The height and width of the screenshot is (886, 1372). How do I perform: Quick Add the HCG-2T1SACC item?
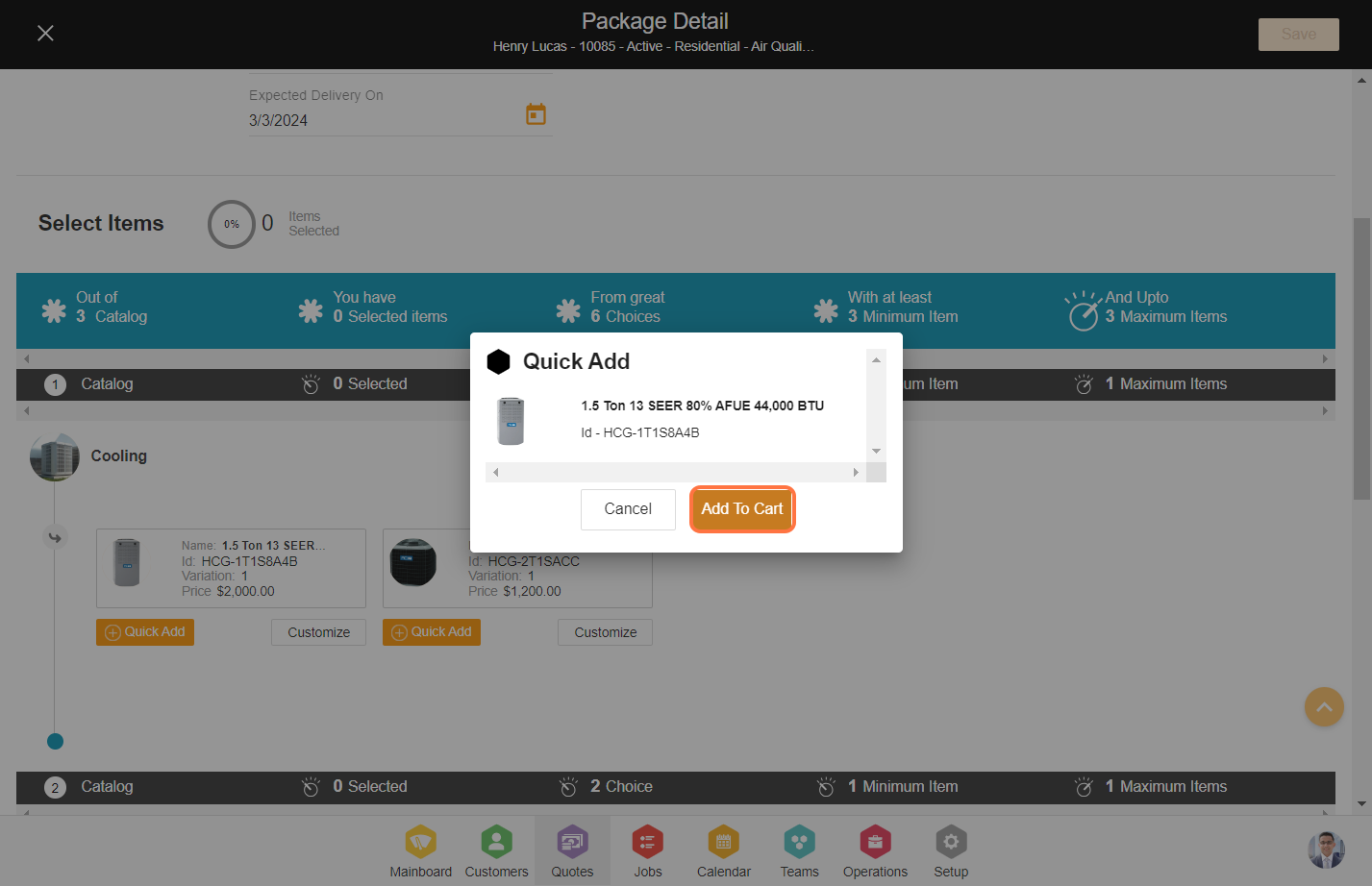click(432, 632)
